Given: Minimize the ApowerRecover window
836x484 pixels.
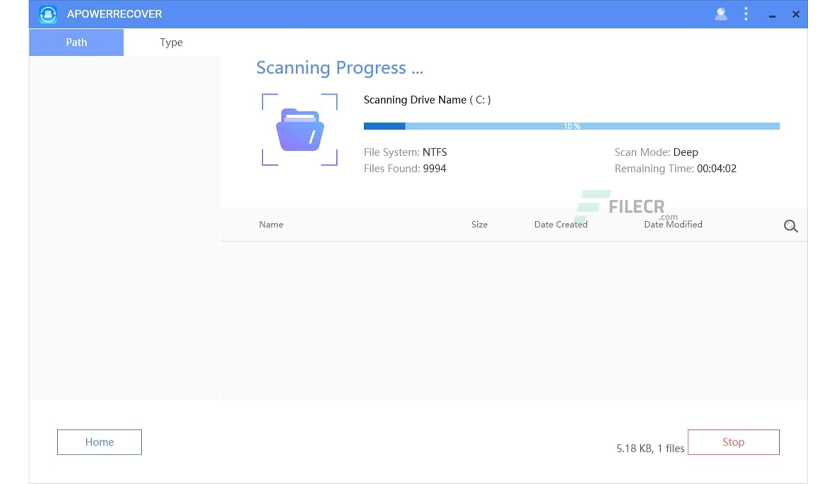Looking at the screenshot, I should [x=772, y=17].
